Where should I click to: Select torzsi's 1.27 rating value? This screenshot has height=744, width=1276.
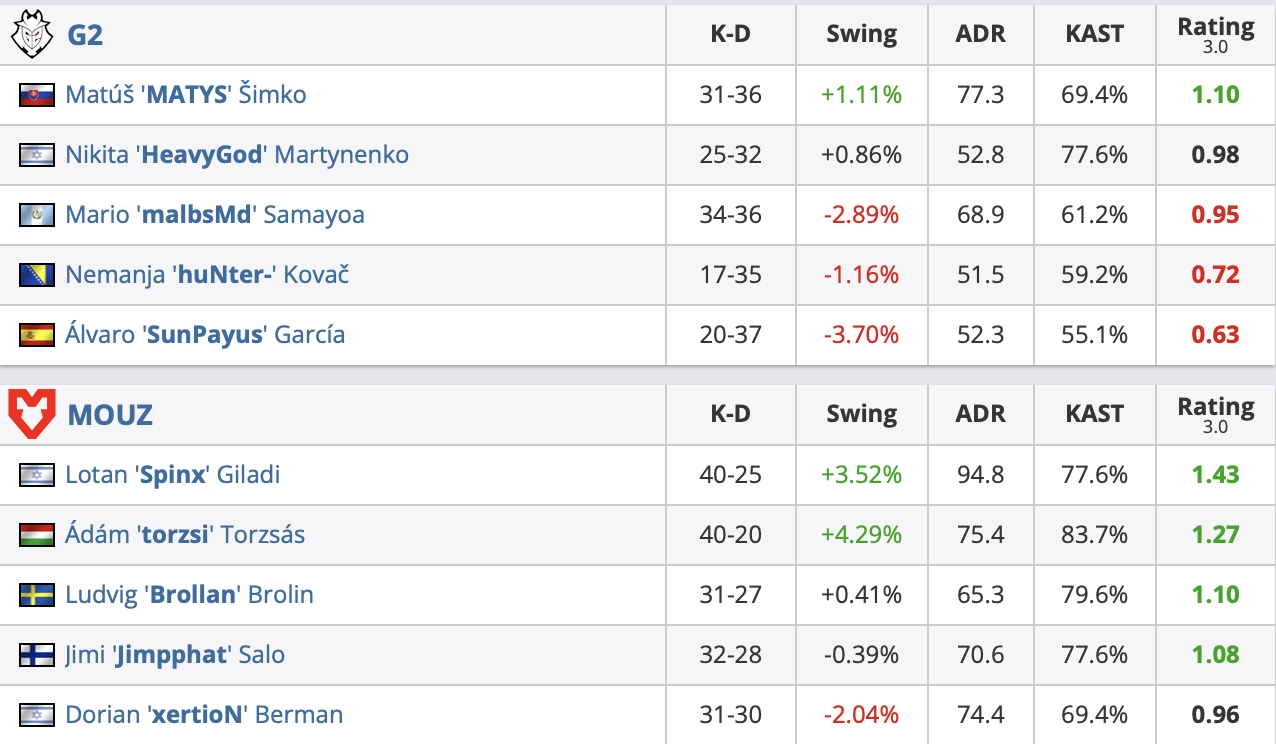click(x=1215, y=535)
